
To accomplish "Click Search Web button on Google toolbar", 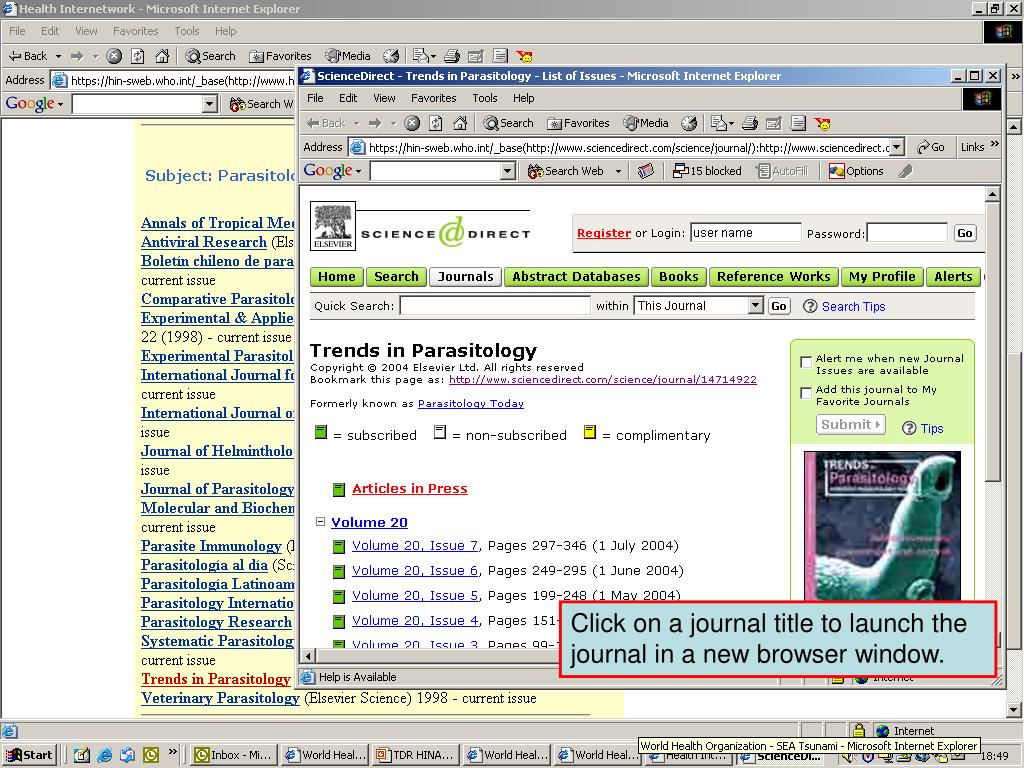I will pos(566,171).
